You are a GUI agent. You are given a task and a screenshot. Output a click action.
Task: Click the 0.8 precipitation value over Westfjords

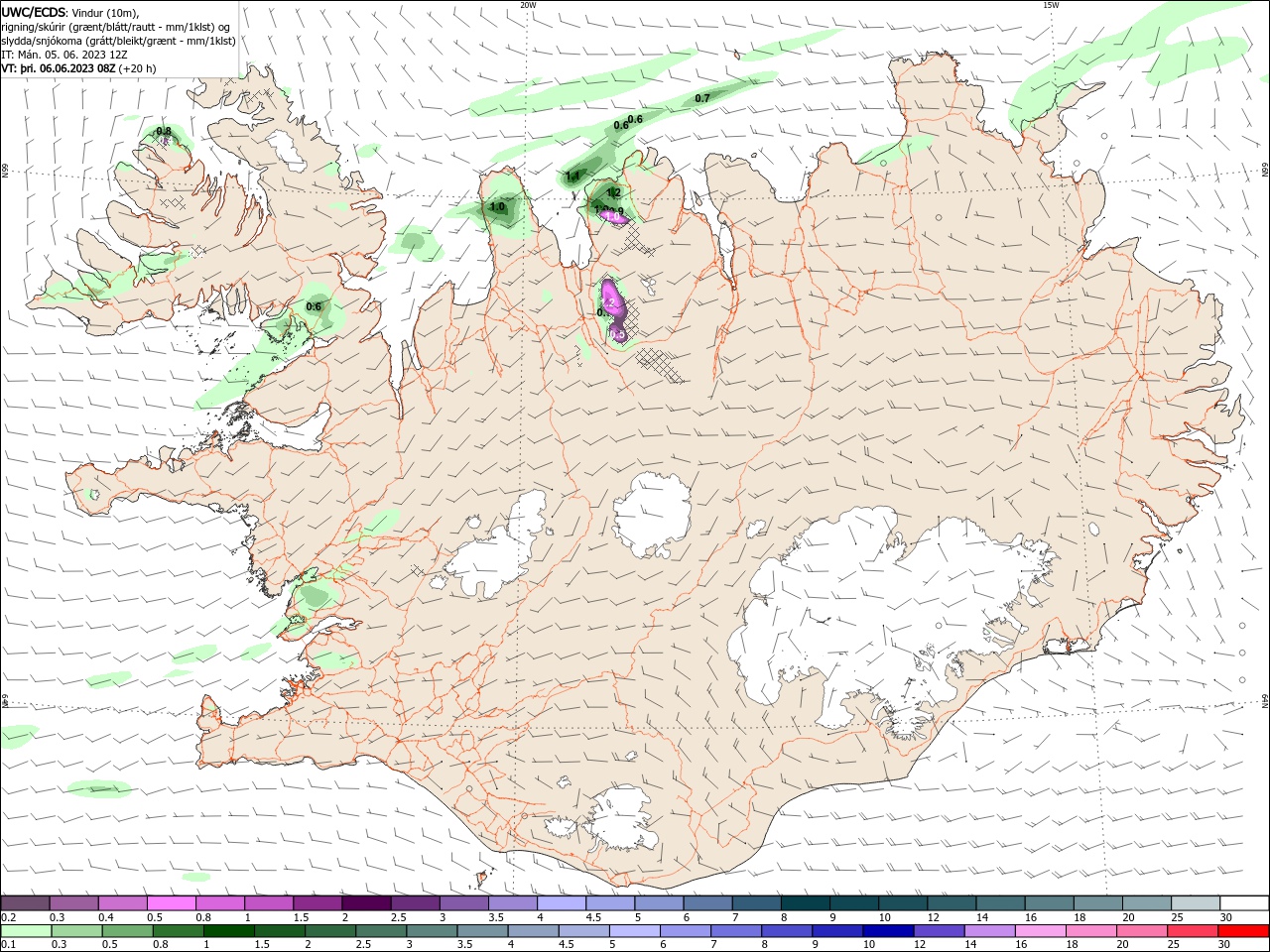(x=164, y=131)
